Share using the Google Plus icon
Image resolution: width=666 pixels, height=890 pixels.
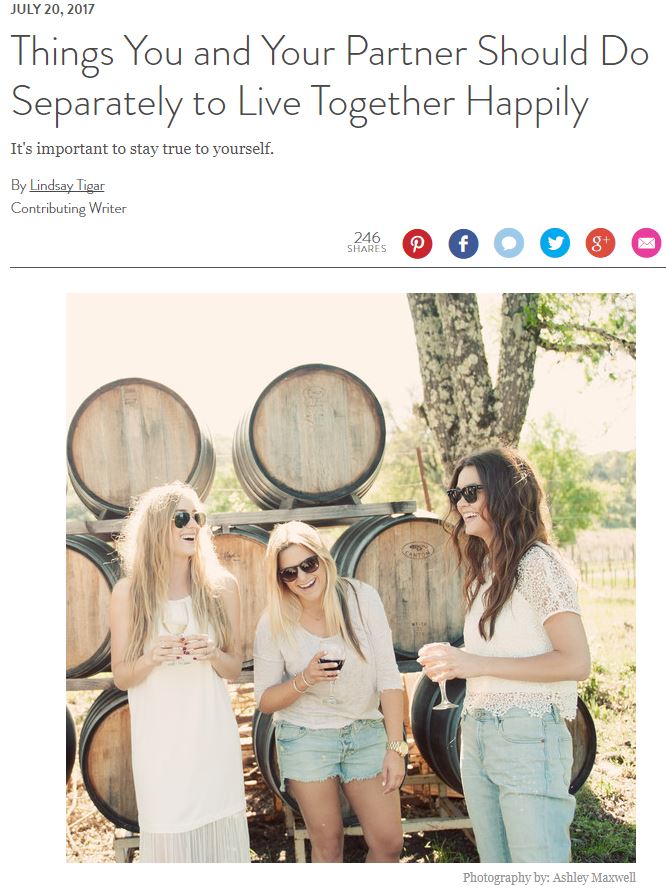pos(601,244)
